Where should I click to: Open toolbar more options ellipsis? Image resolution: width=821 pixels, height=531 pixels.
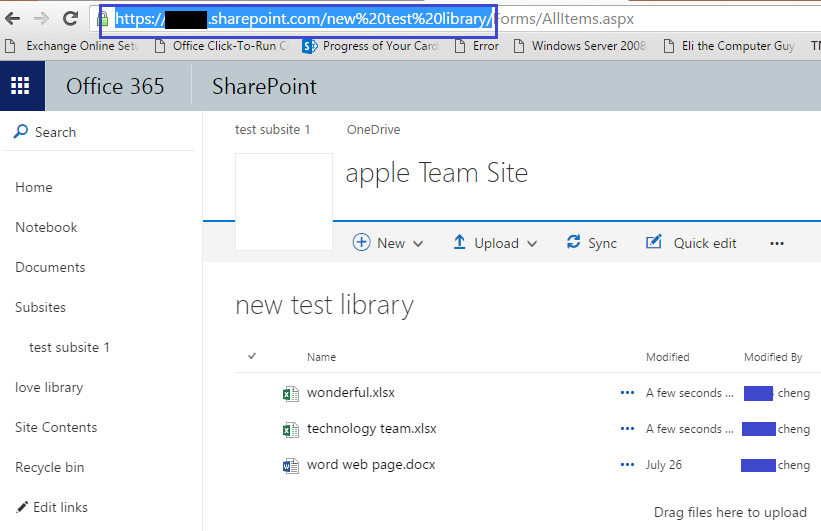coord(777,244)
